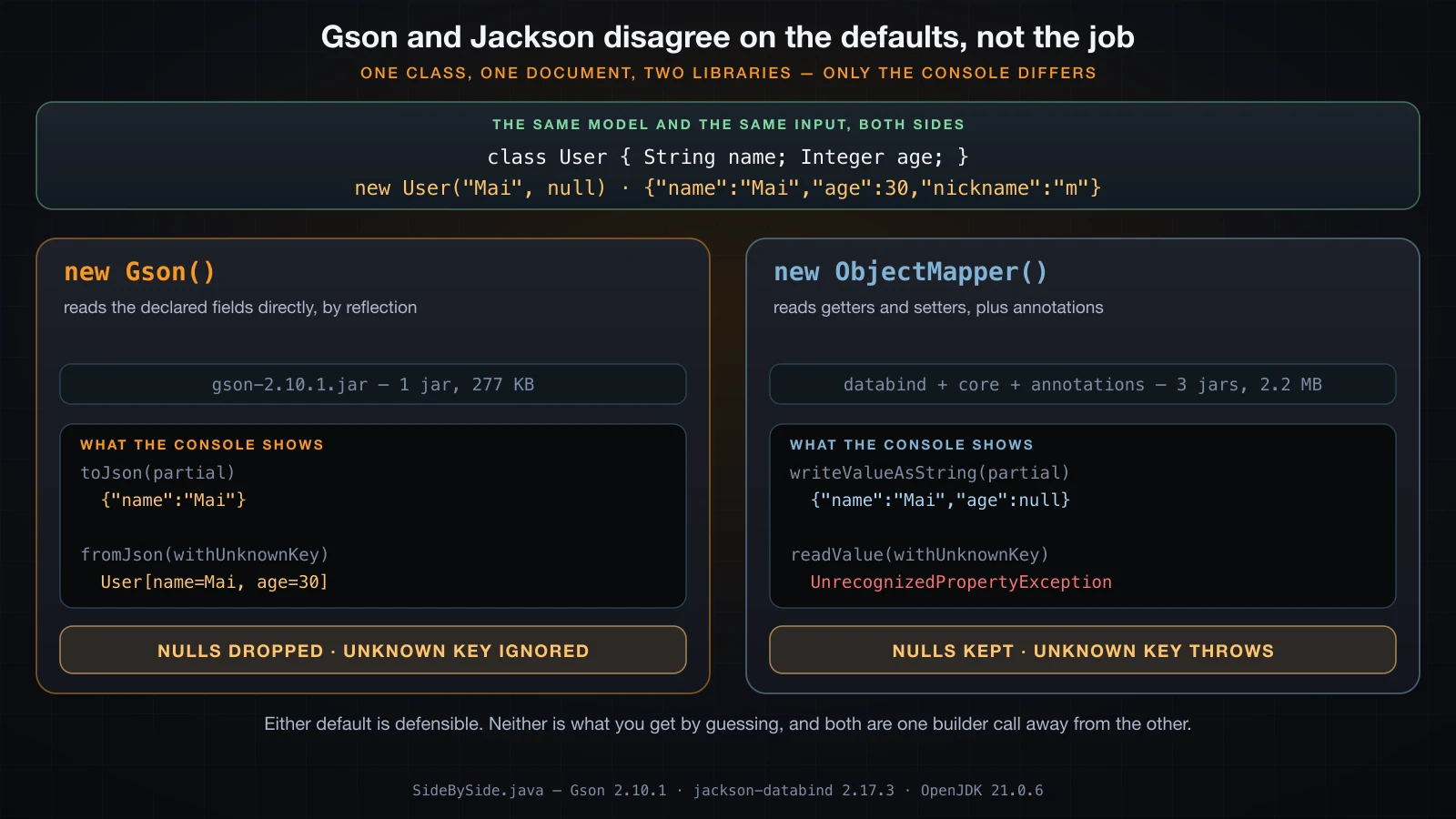
Task: Click the 'toJson(partial)' line
Action: (x=157, y=473)
